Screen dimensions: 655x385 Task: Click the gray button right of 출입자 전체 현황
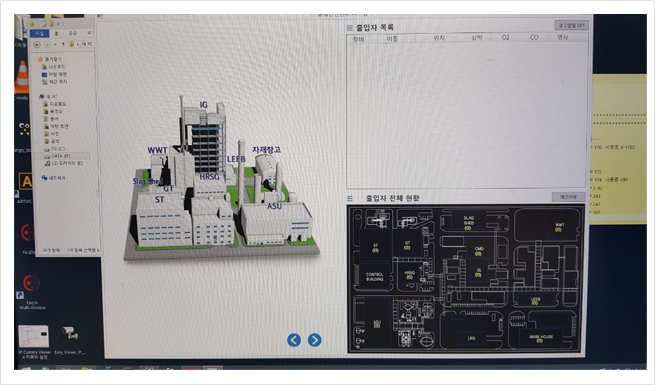click(568, 197)
